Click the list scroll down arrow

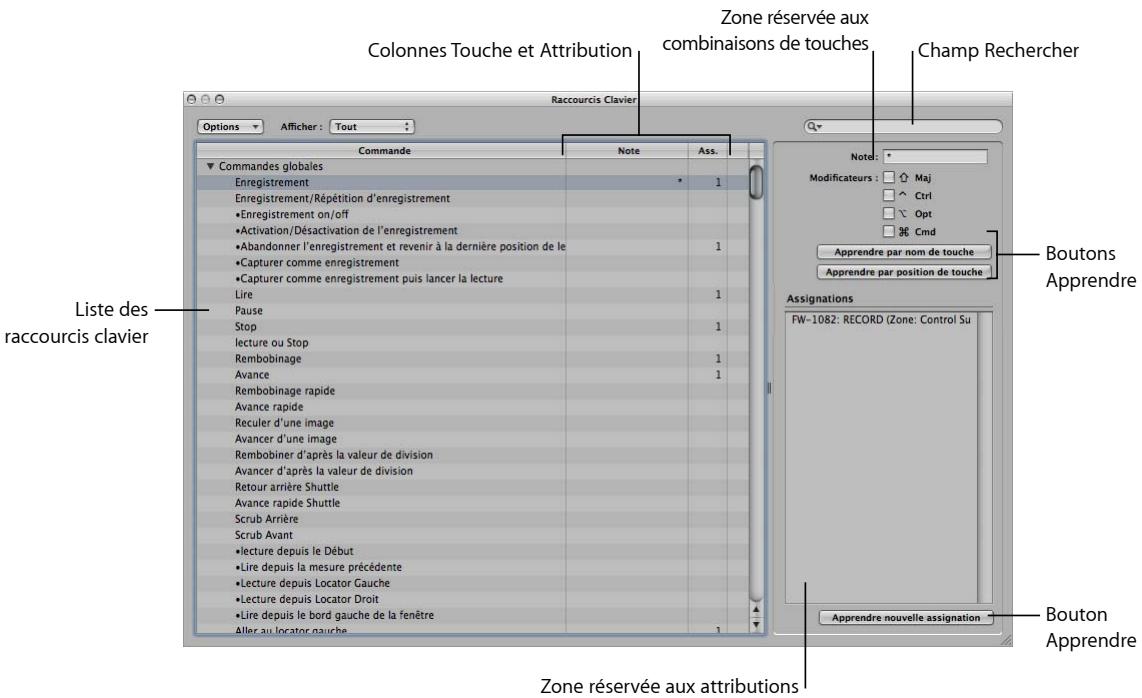pos(756,624)
